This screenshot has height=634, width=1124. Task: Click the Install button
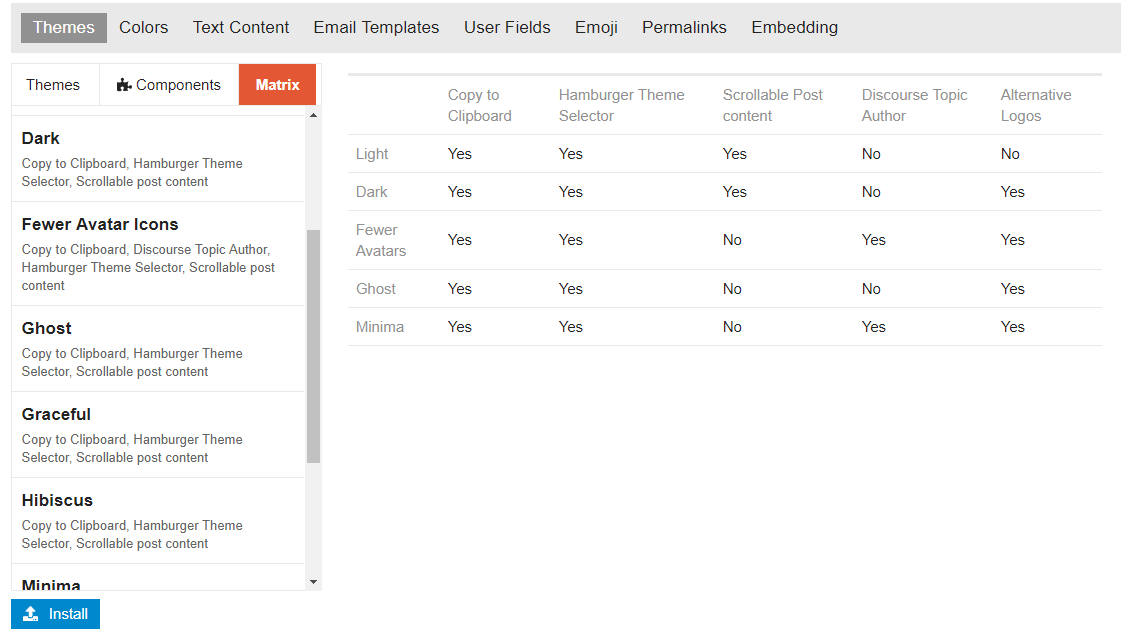click(55, 614)
